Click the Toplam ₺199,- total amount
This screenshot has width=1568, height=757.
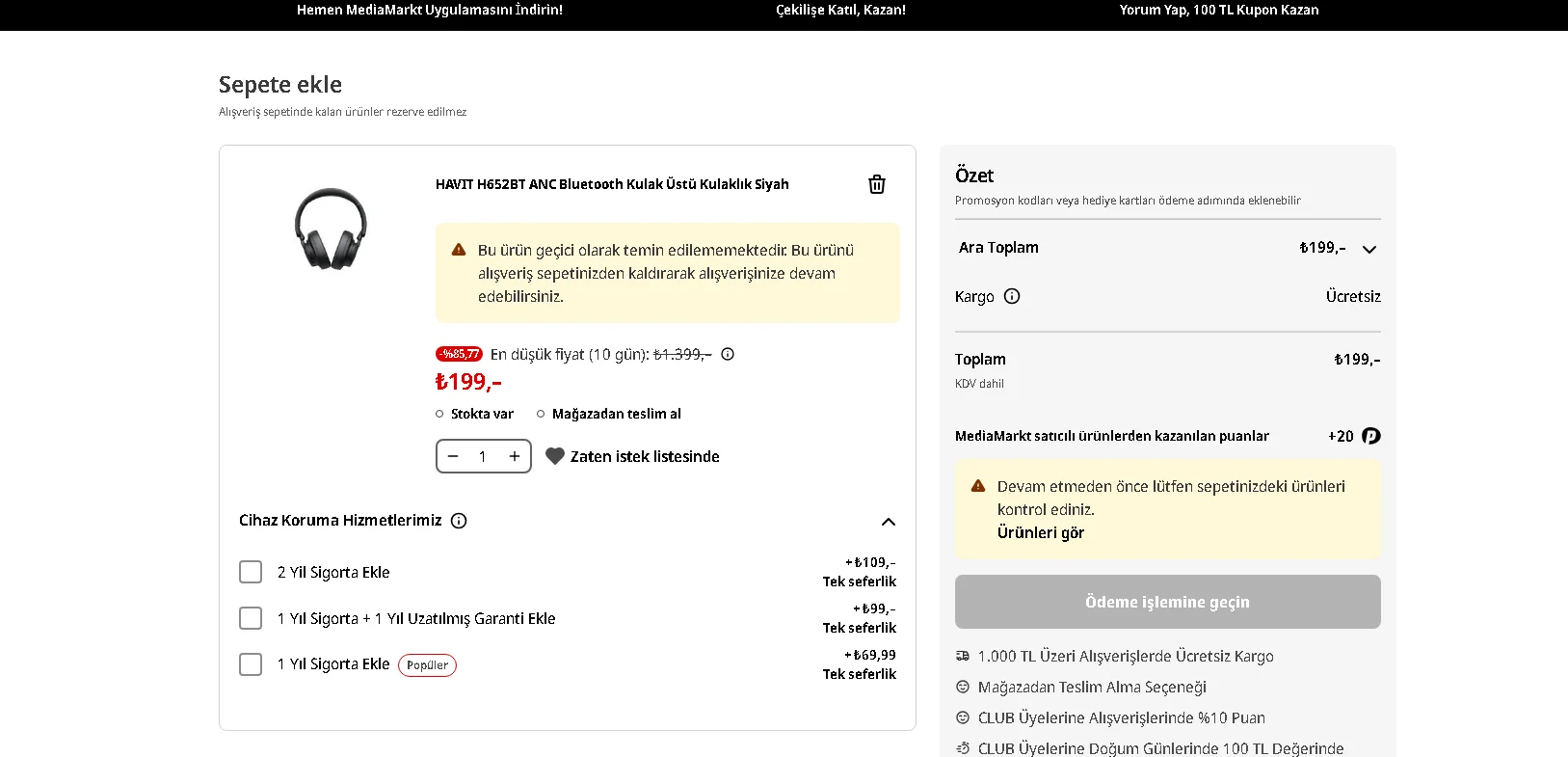(x=1357, y=360)
